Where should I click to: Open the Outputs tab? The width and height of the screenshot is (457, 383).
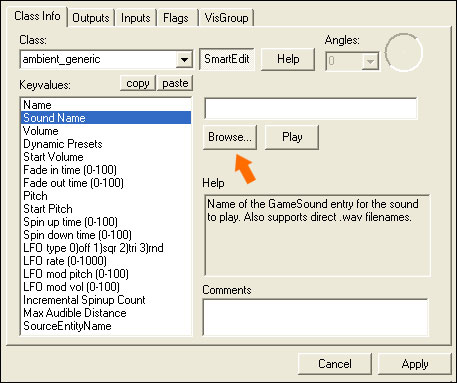91,18
